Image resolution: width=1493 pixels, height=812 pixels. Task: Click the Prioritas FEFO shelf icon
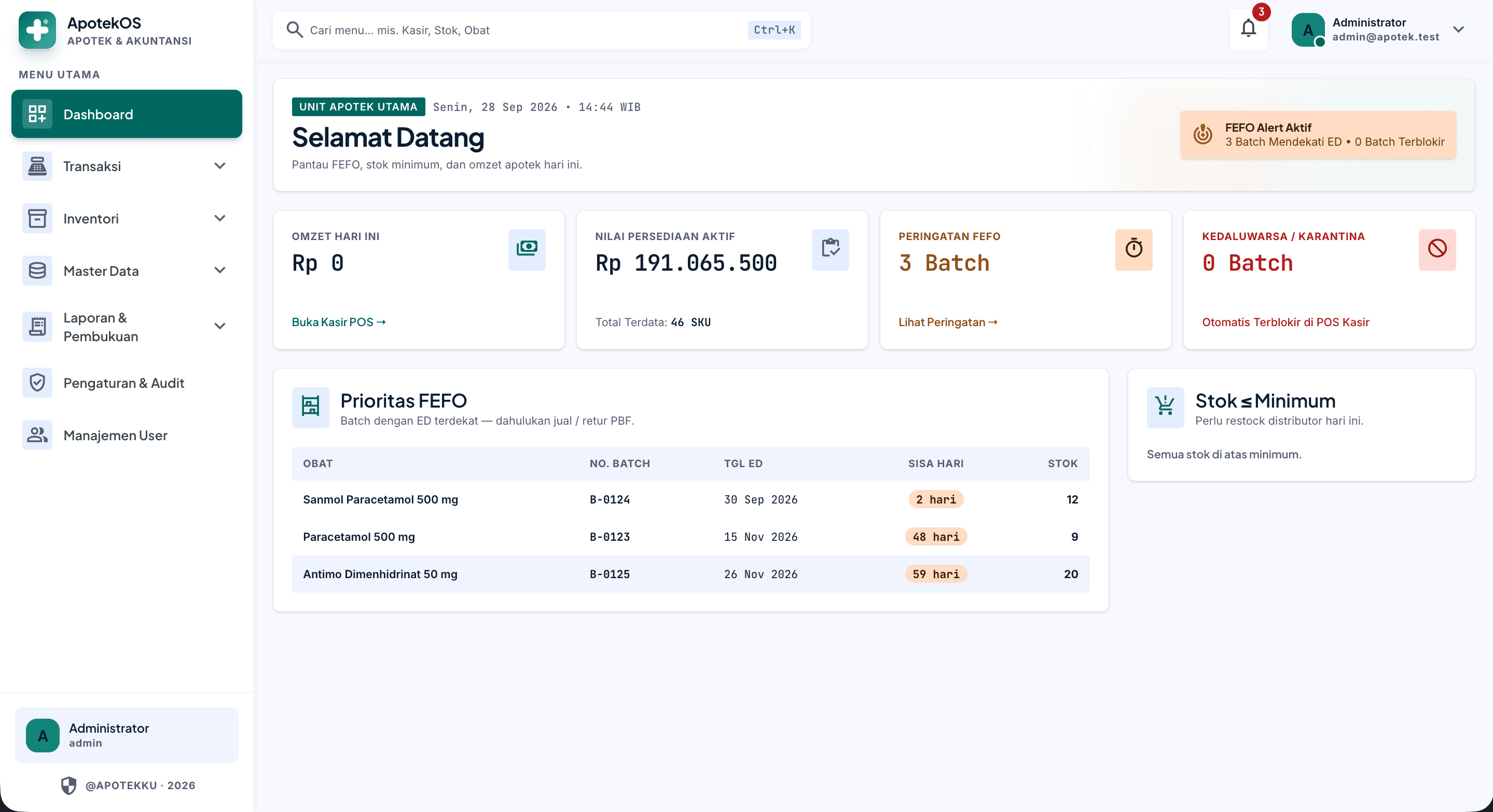311,407
